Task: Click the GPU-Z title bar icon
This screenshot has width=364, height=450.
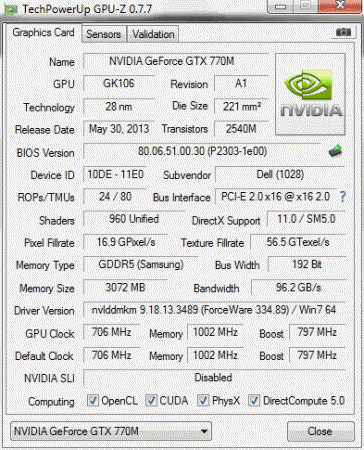Action: (x=11, y=9)
